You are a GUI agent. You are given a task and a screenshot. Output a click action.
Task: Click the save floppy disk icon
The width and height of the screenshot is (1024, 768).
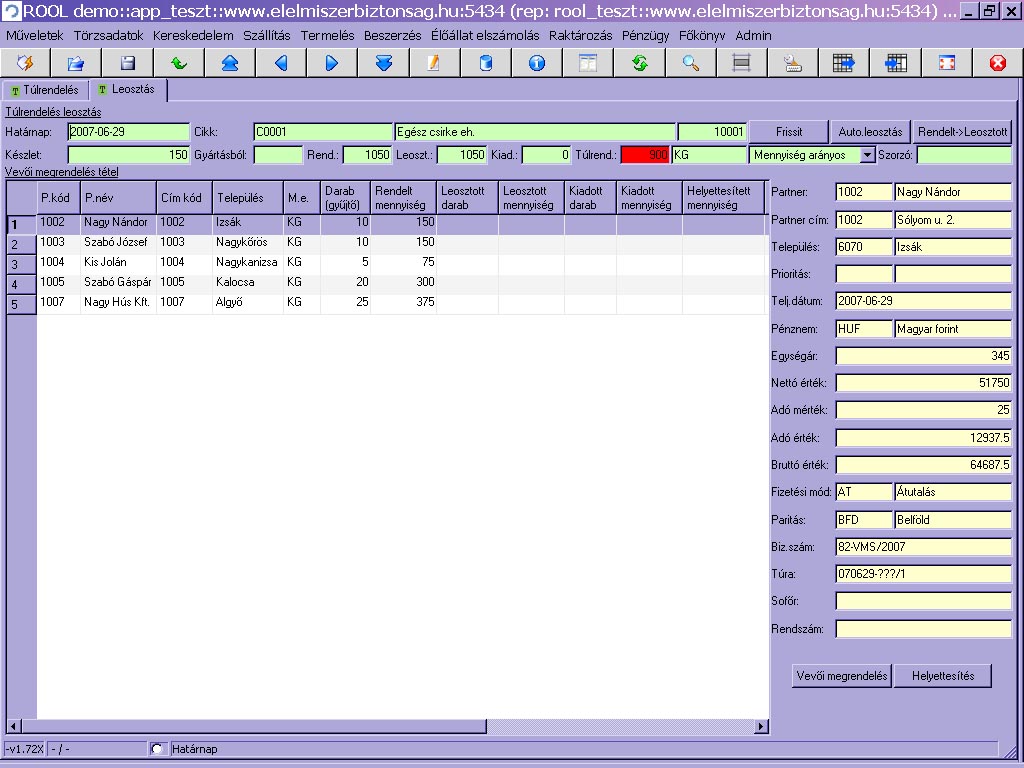click(x=127, y=63)
